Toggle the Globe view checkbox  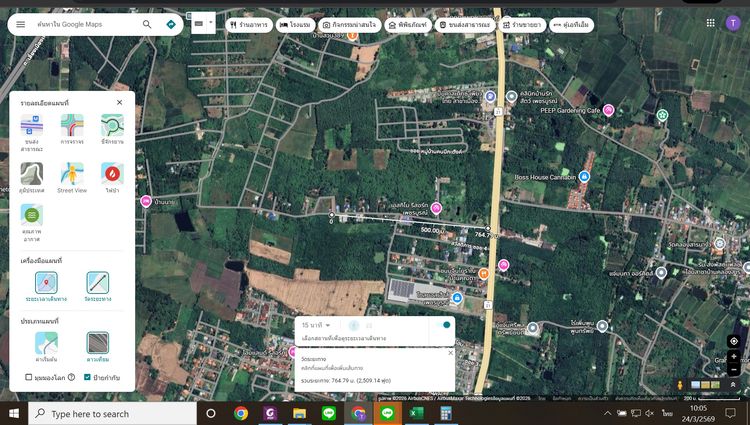[29, 377]
